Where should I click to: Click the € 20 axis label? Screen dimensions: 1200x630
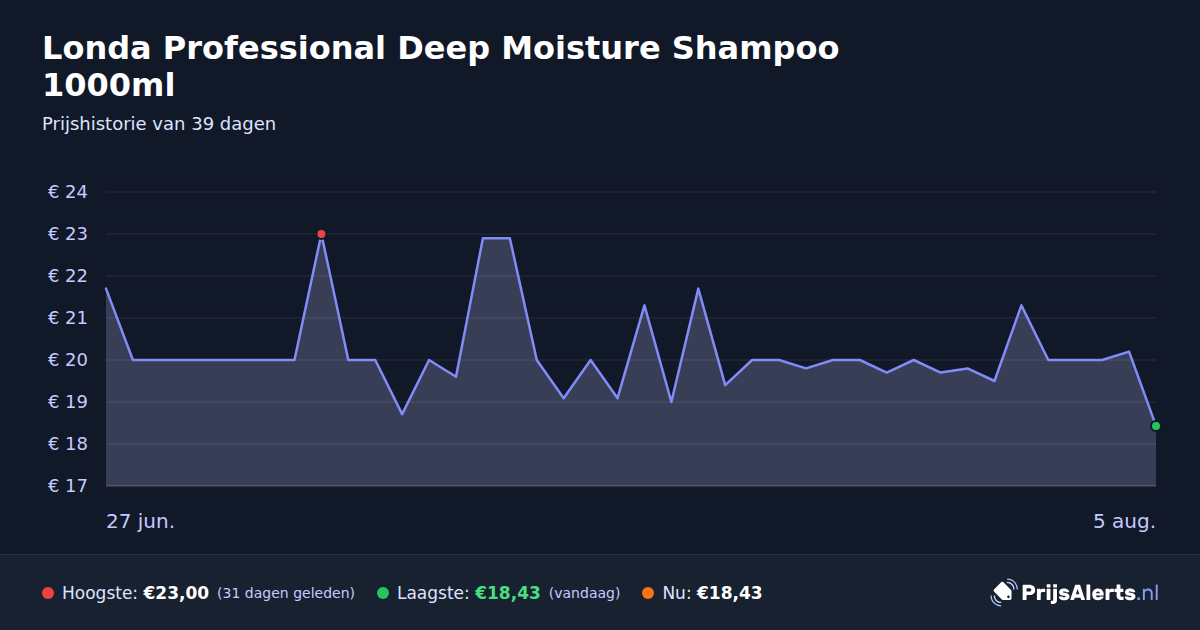click(68, 360)
